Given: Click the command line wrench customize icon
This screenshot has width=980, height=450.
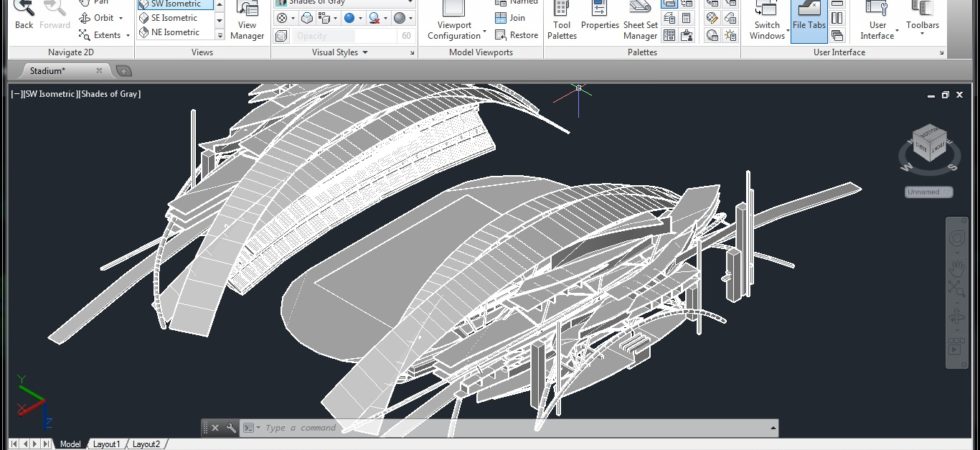Looking at the screenshot, I should [x=231, y=428].
